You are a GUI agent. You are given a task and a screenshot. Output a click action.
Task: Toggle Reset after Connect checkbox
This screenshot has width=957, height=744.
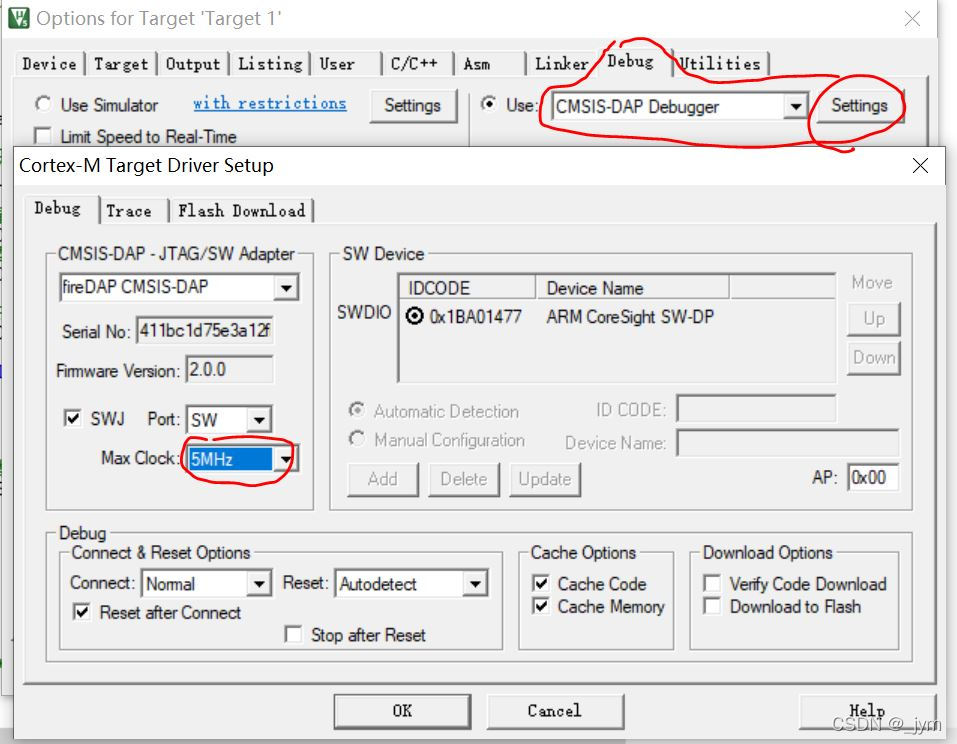click(x=82, y=612)
